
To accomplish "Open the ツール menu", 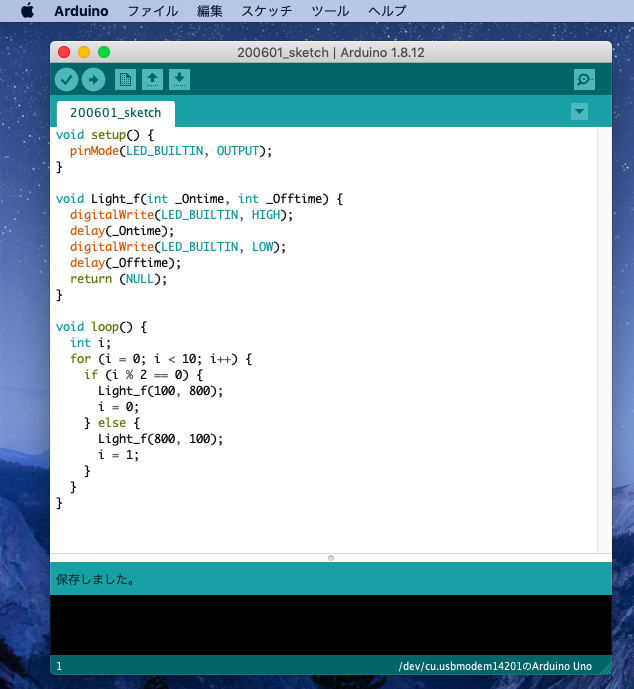I will [x=330, y=11].
